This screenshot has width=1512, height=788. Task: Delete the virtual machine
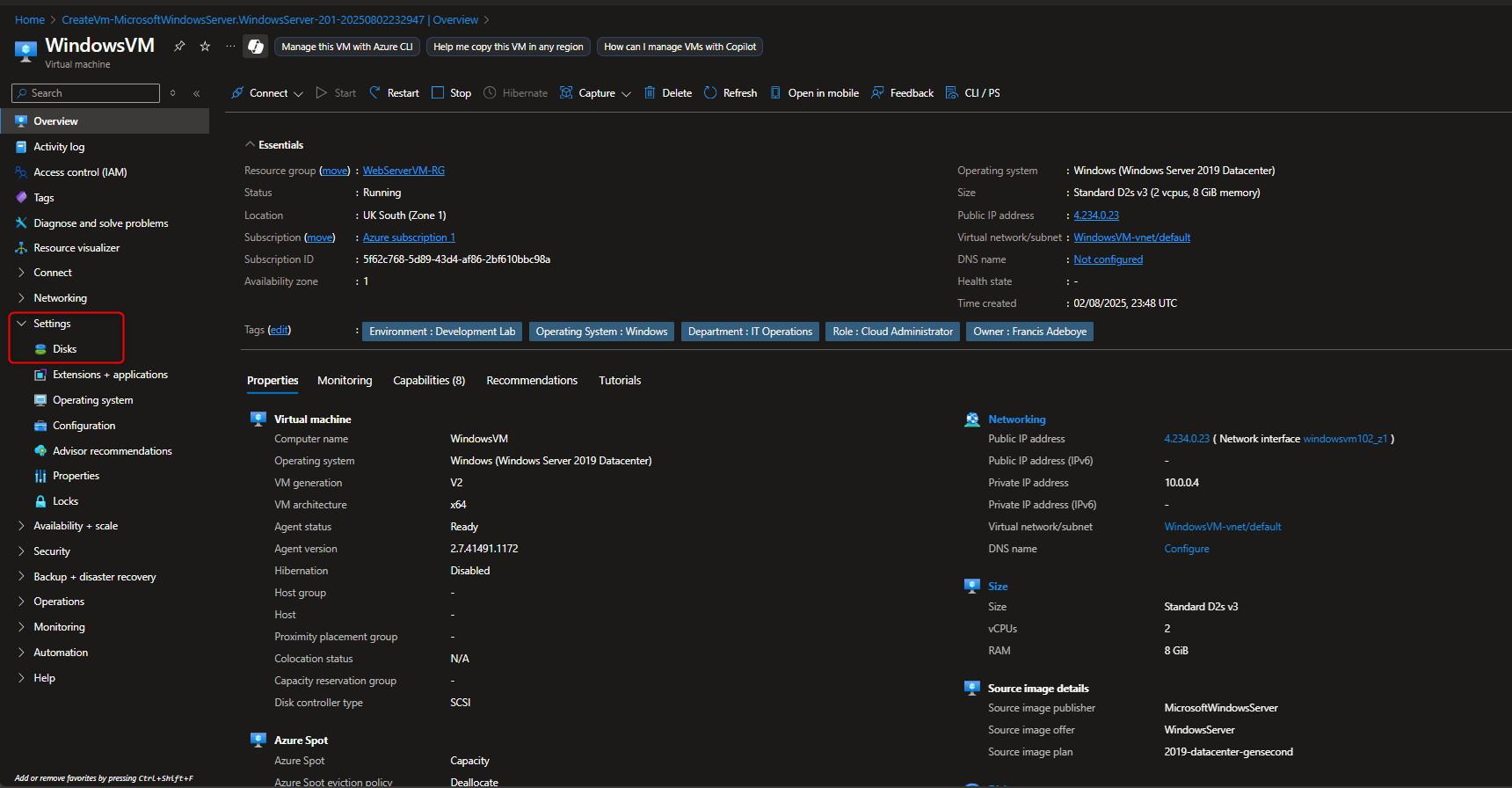(x=668, y=93)
